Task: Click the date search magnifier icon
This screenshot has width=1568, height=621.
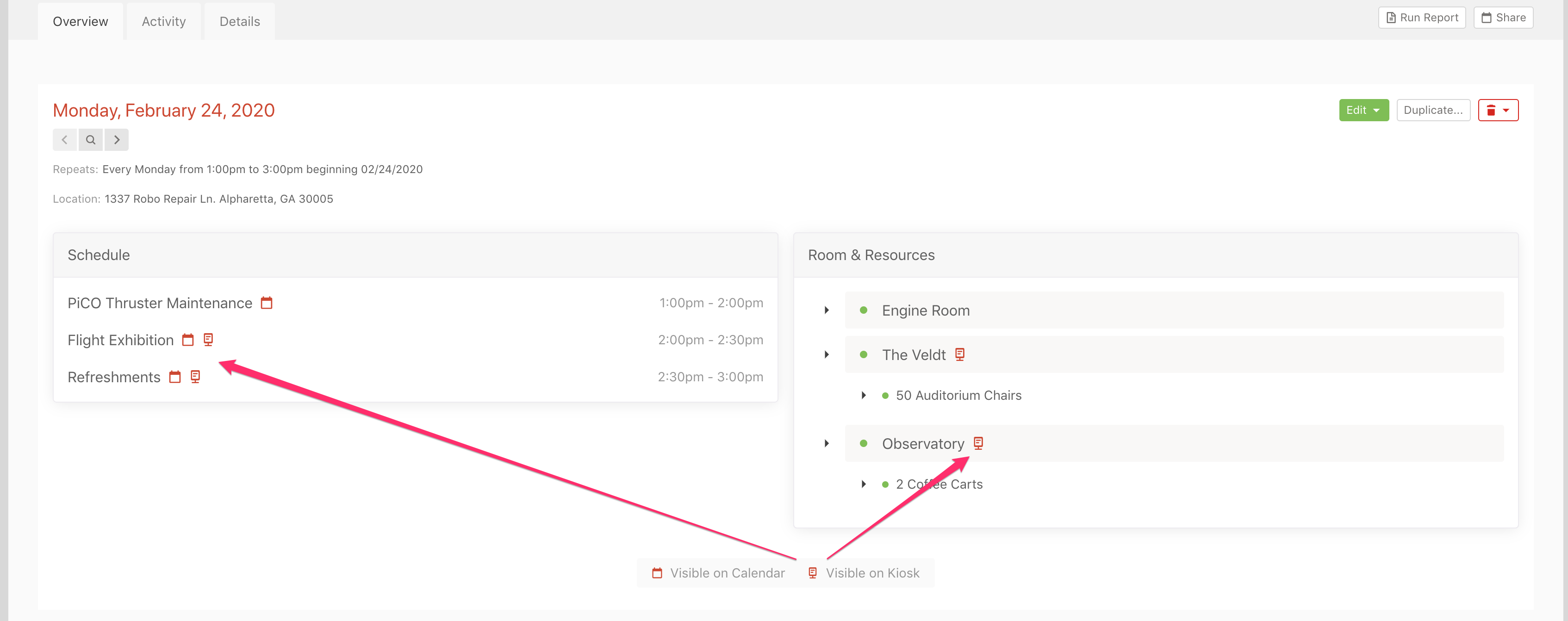Action: 91,140
